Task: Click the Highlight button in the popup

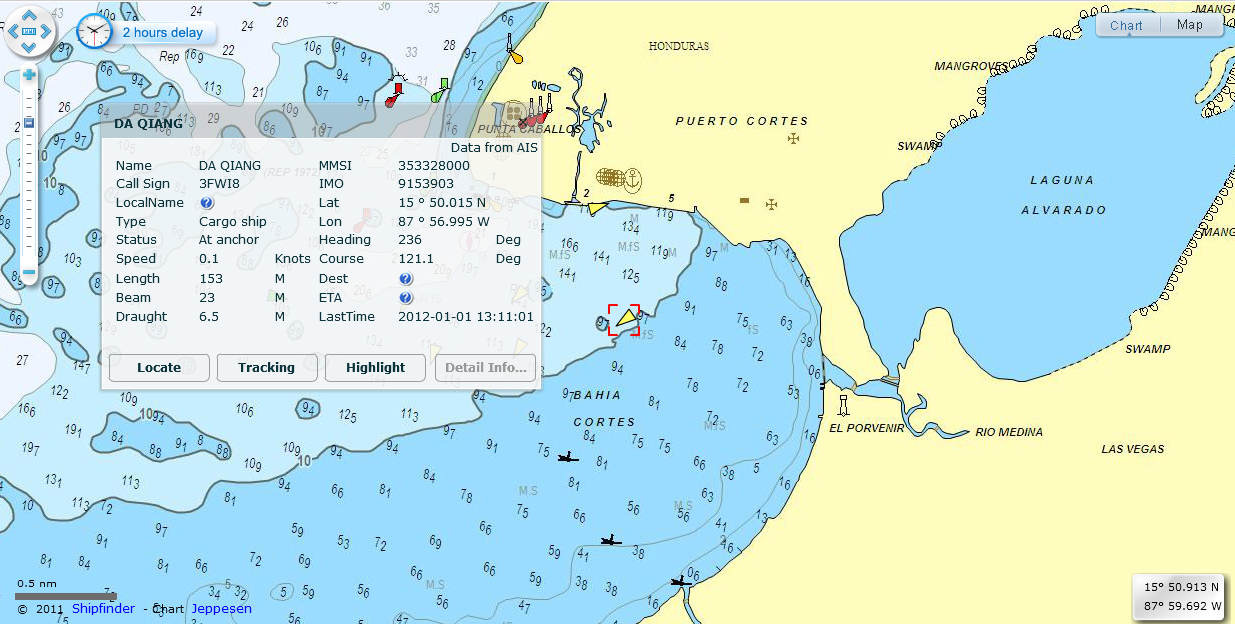Action: coord(374,367)
